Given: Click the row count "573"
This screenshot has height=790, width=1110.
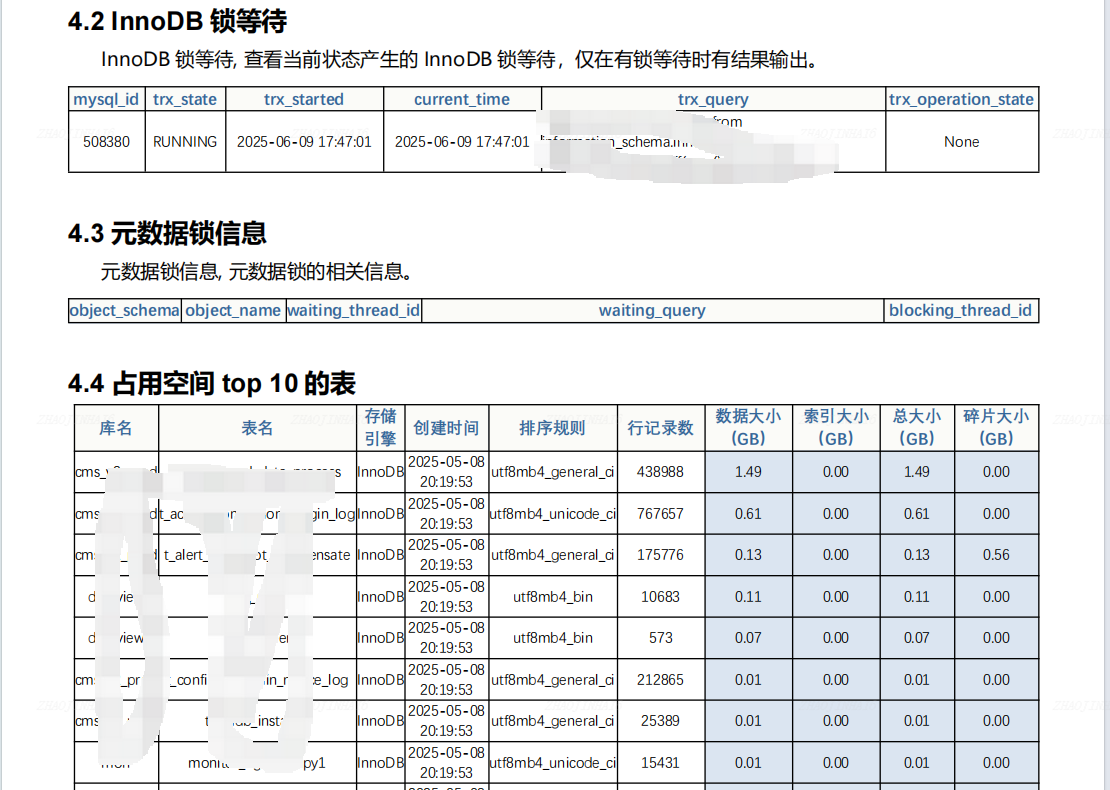Looking at the screenshot, I should (x=660, y=638).
